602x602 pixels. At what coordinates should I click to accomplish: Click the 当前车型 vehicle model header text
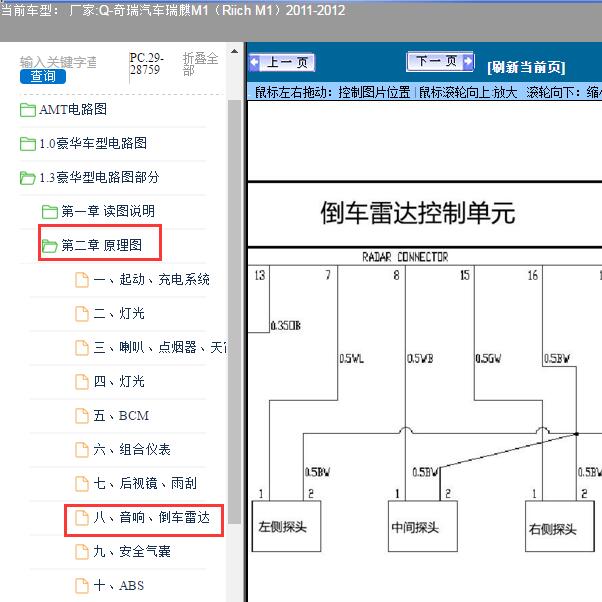pyautogui.click(x=173, y=10)
